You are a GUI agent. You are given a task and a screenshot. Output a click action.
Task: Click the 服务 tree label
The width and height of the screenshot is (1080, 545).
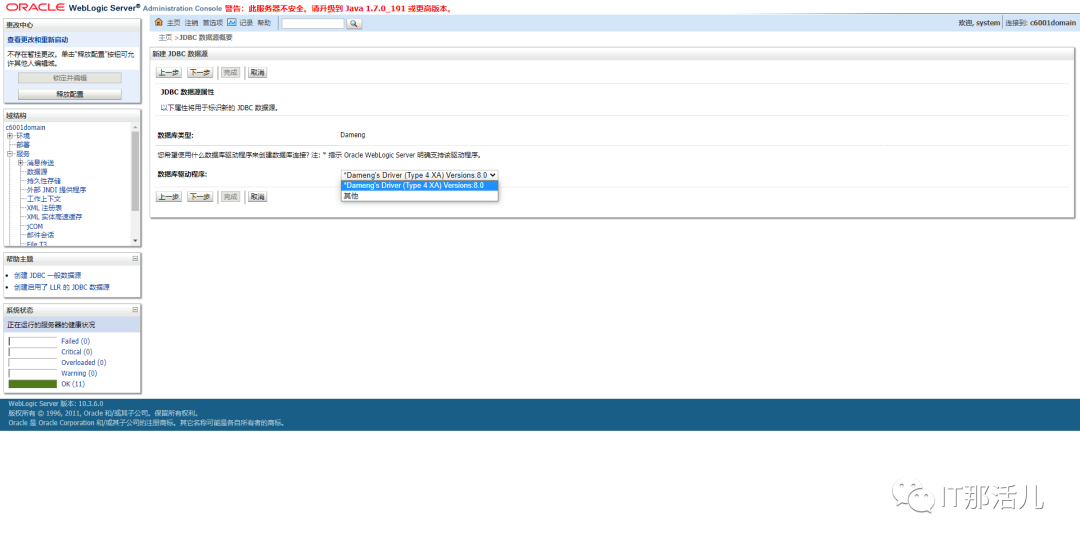tap(23, 154)
